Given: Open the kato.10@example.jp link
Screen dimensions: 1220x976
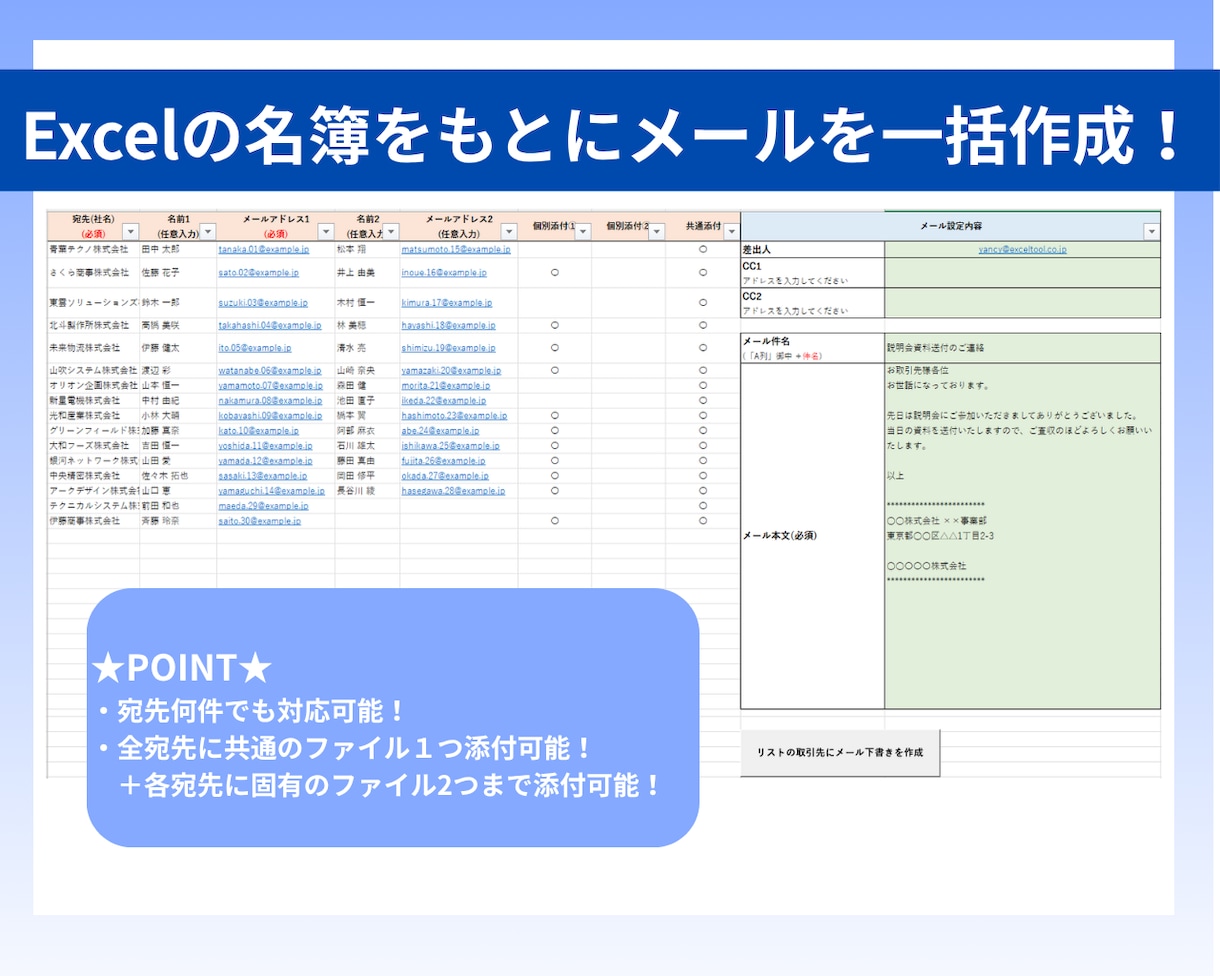Looking at the screenshot, I should coord(258,430).
